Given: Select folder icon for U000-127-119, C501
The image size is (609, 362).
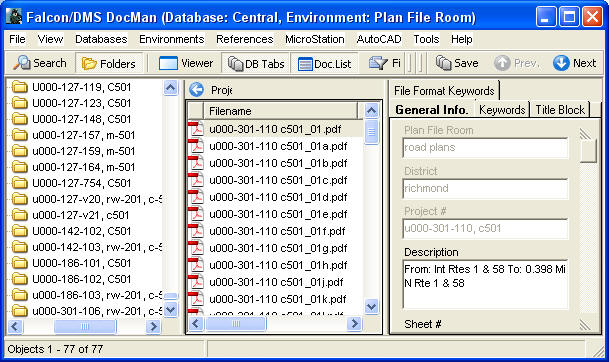Looking at the screenshot, I should click(19, 87).
